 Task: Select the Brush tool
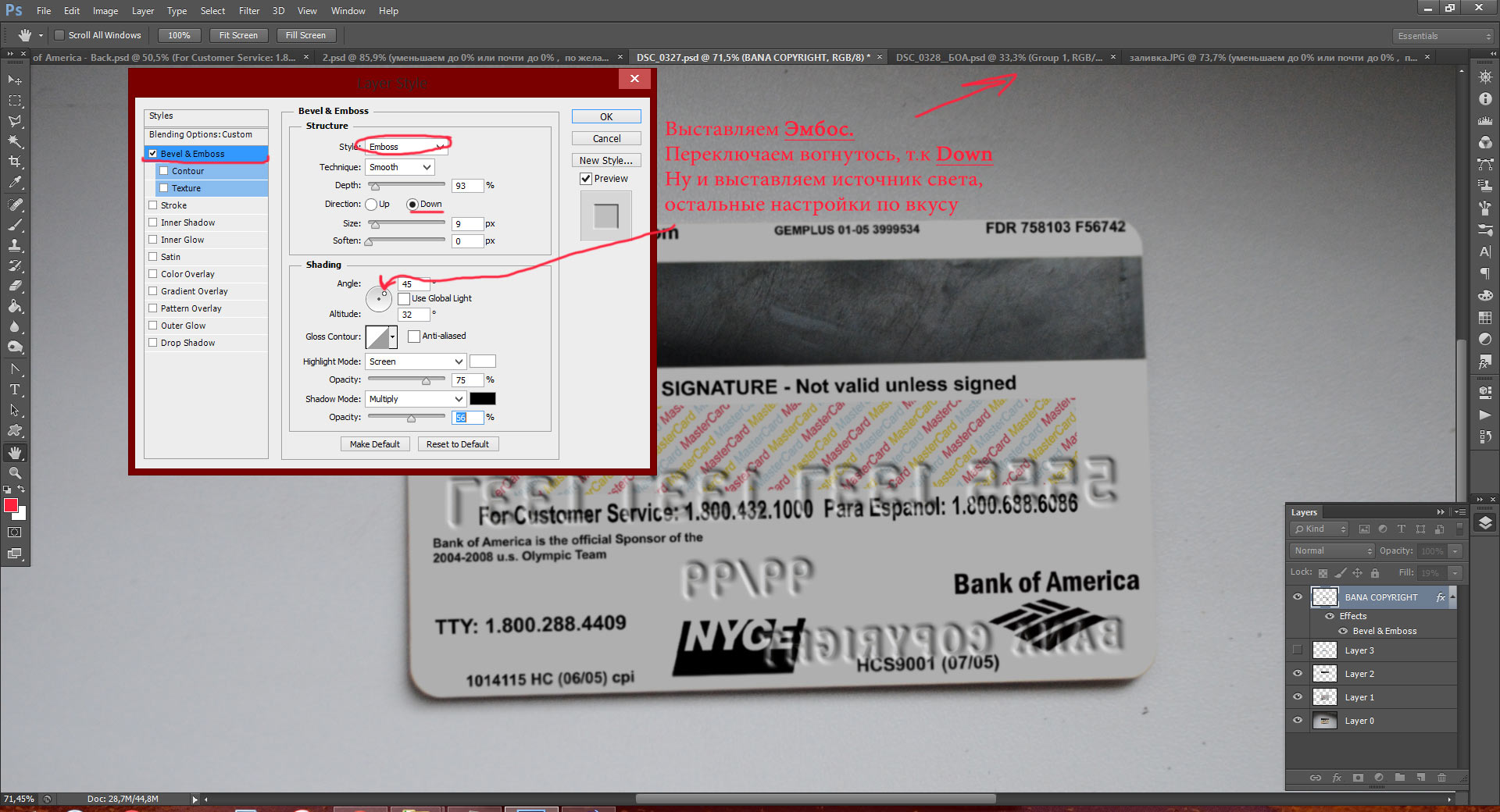[x=15, y=225]
